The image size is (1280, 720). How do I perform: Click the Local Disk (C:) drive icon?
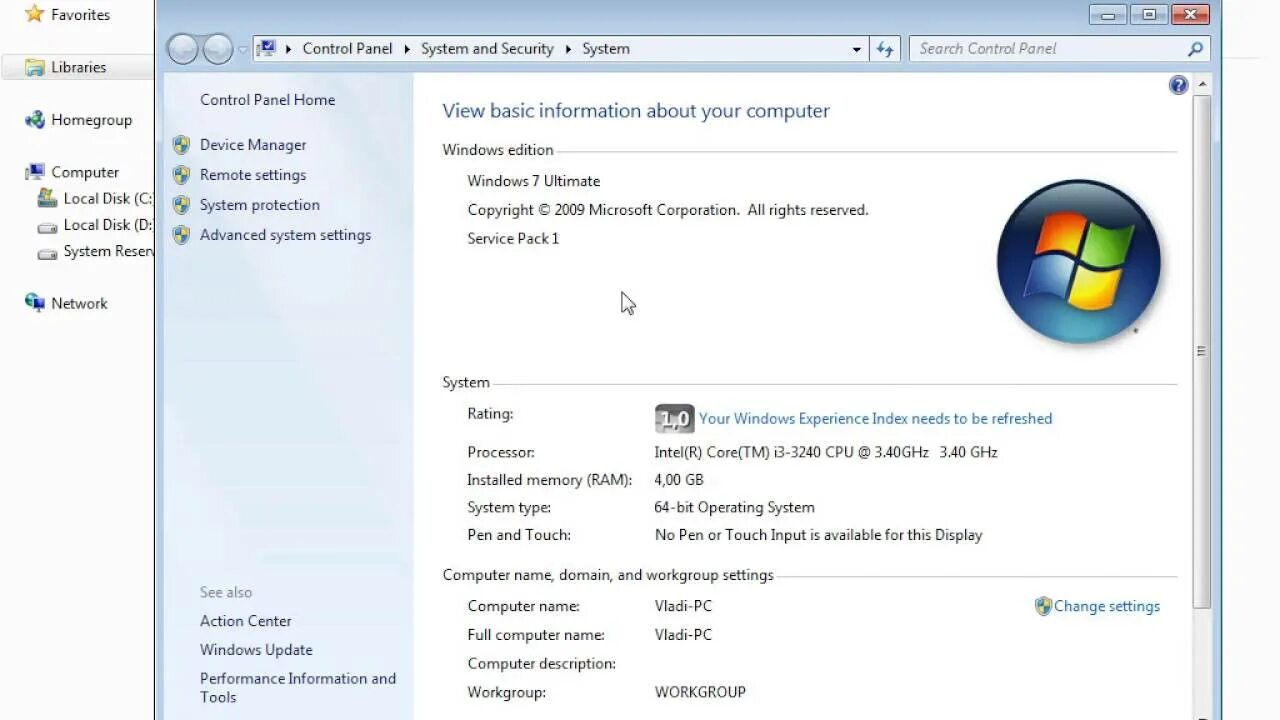[x=47, y=199]
